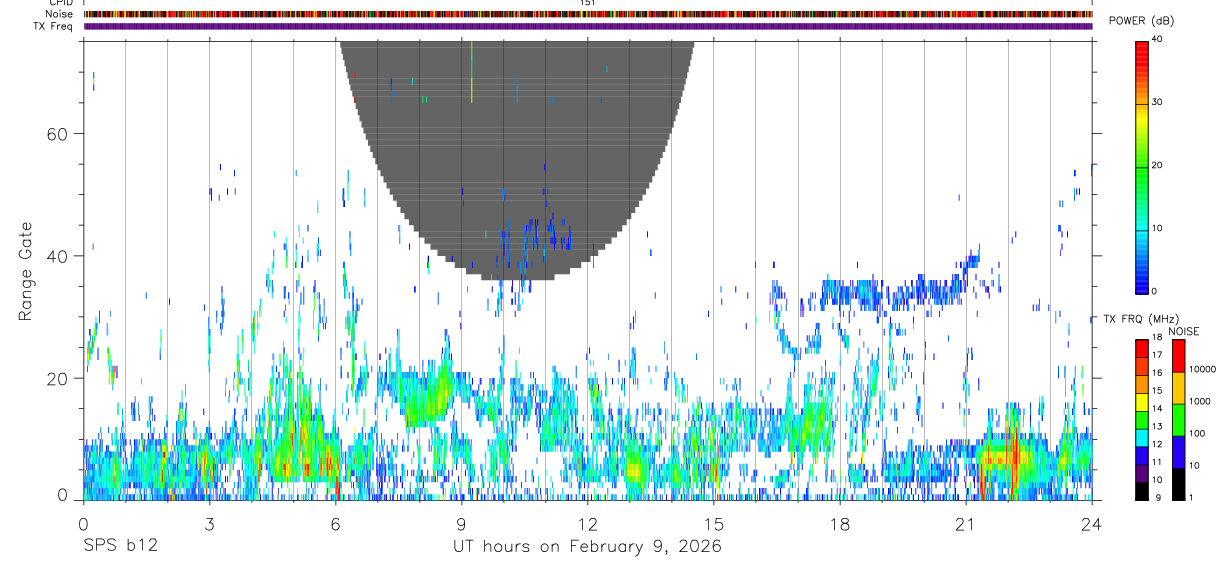Click the 6 tick on the UT hours axis
The image size is (1228, 567).
pyautogui.click(x=335, y=522)
